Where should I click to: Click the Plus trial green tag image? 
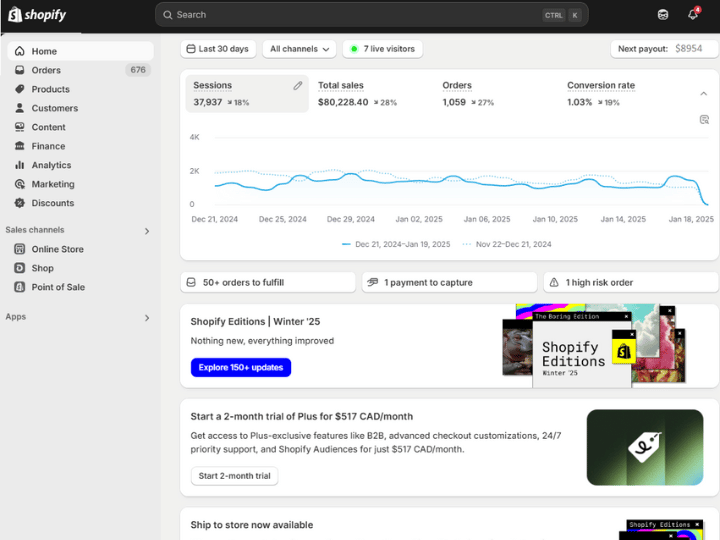645,447
